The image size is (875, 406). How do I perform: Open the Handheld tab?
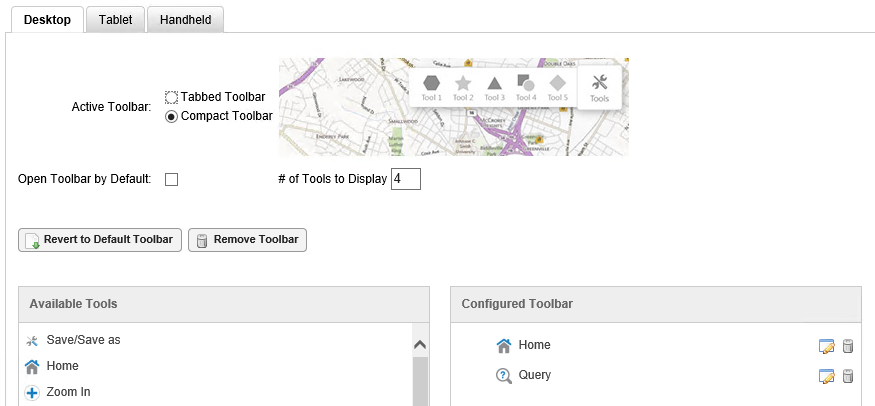185,20
